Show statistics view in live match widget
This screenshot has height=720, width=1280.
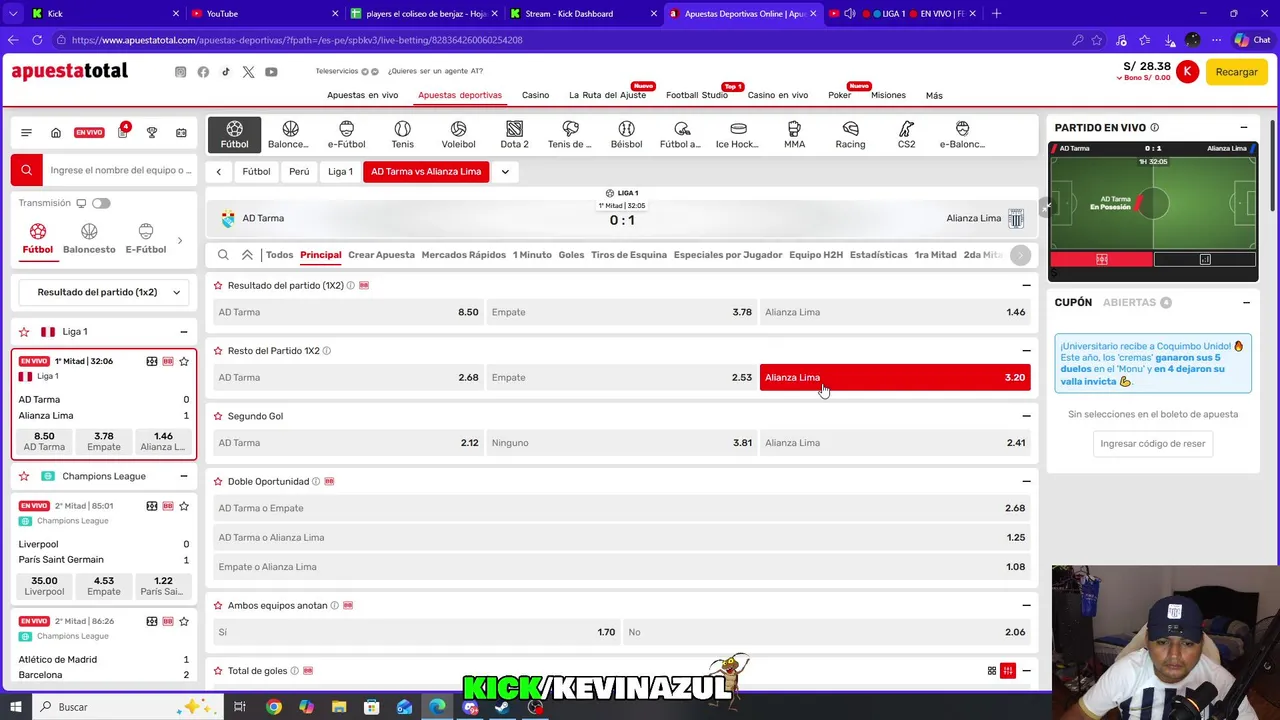click(1205, 259)
